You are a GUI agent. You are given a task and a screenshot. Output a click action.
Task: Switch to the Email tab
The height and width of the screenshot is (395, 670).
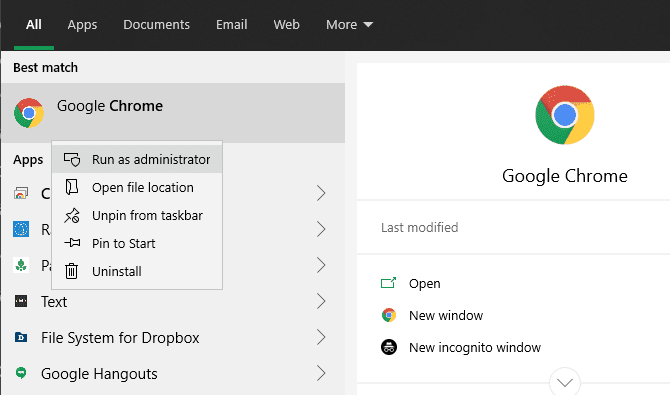[x=232, y=24]
